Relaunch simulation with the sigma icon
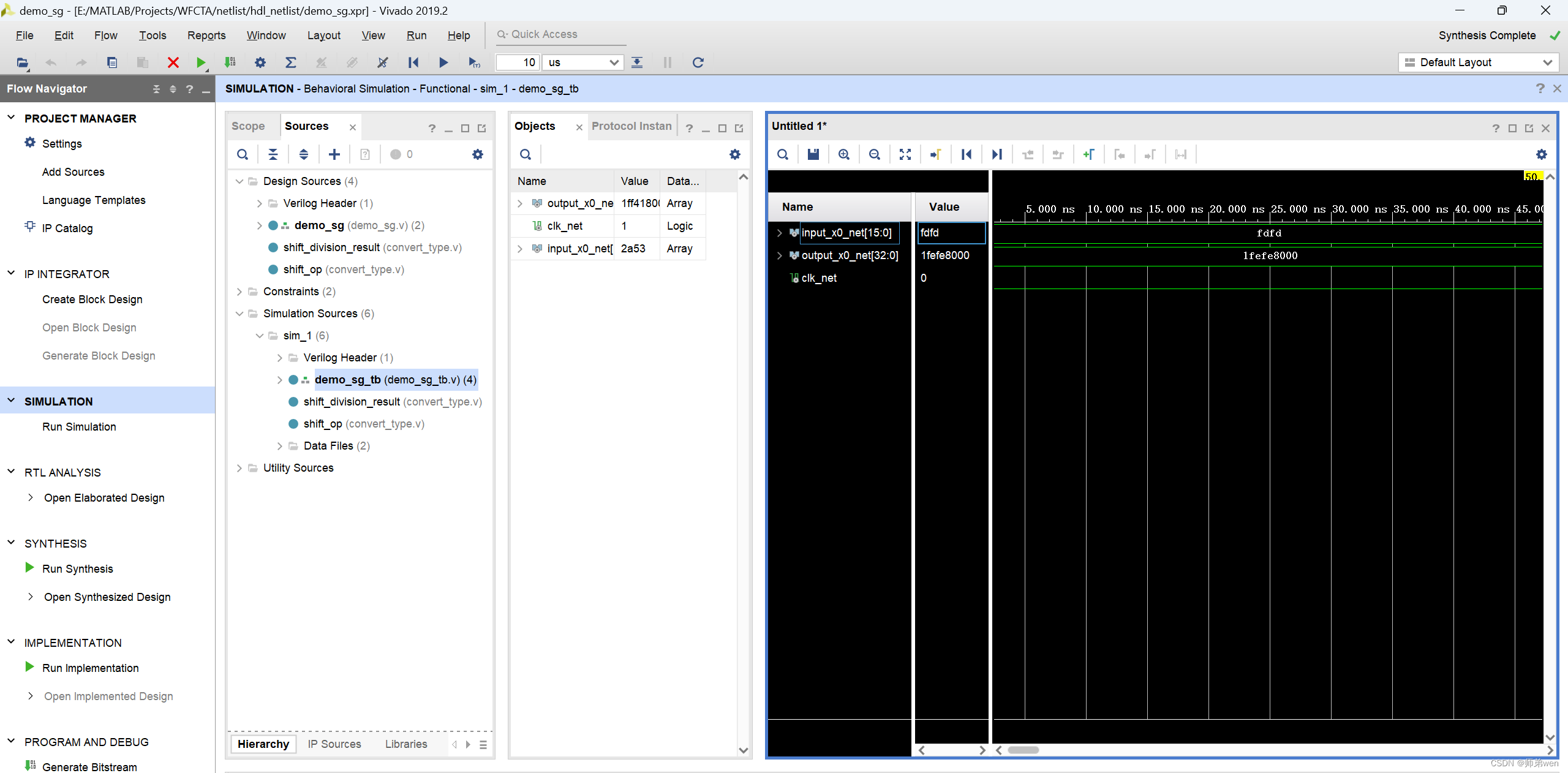The height and width of the screenshot is (773, 1568). coord(291,62)
